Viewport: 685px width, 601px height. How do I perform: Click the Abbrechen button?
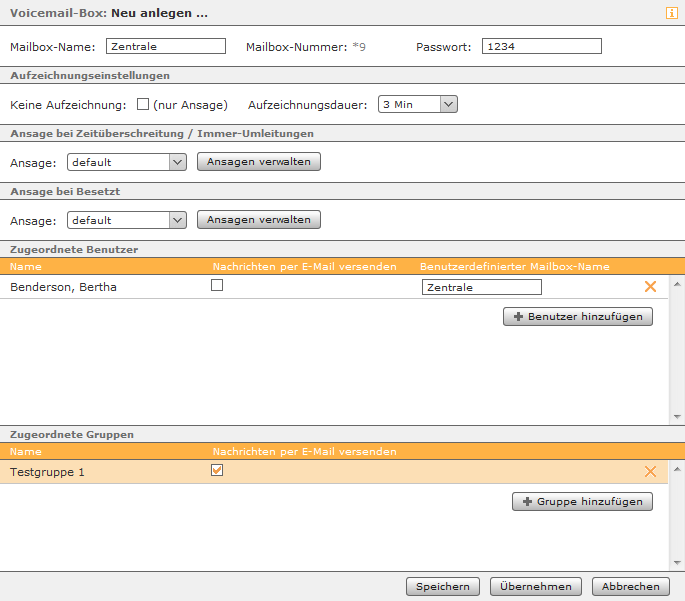point(631,587)
